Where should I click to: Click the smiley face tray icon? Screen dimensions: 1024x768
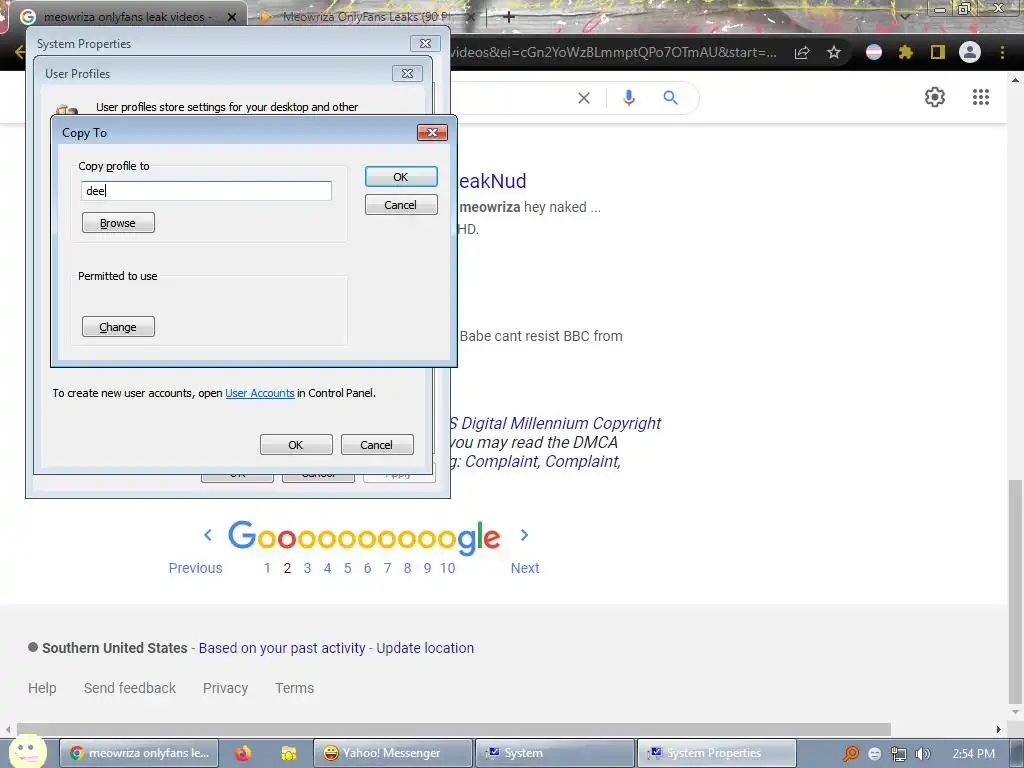(874, 754)
